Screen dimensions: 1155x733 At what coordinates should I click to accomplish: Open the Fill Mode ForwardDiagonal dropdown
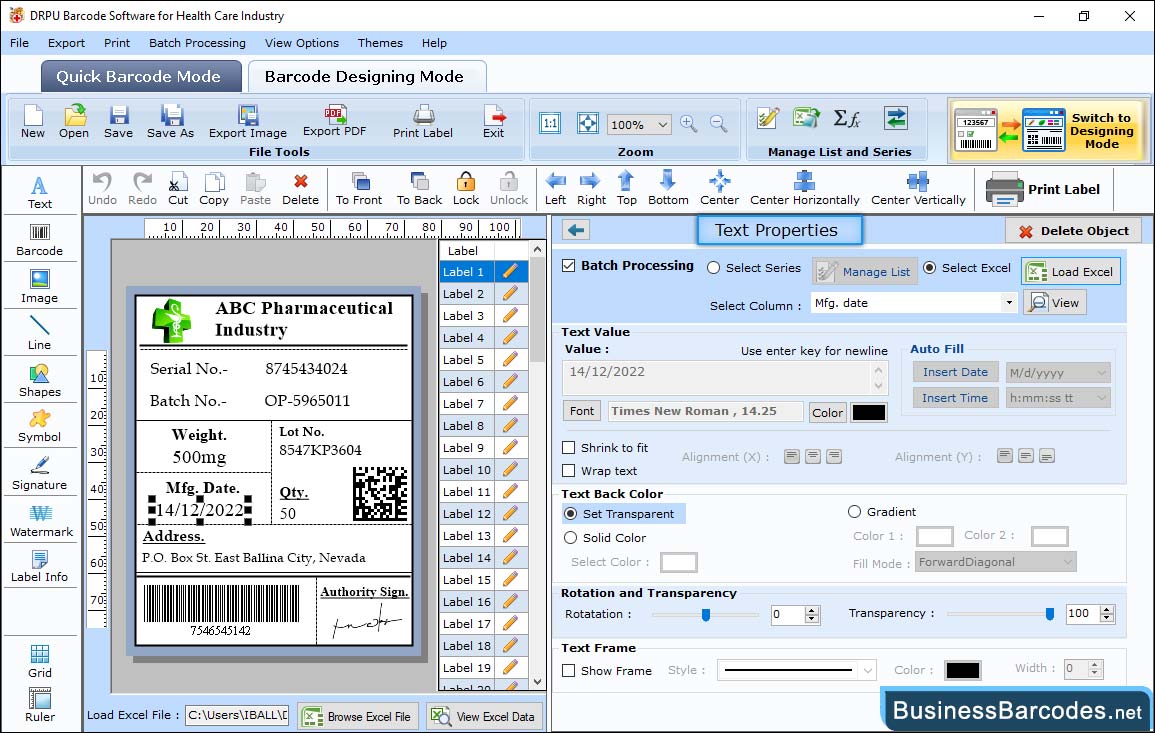1067,562
